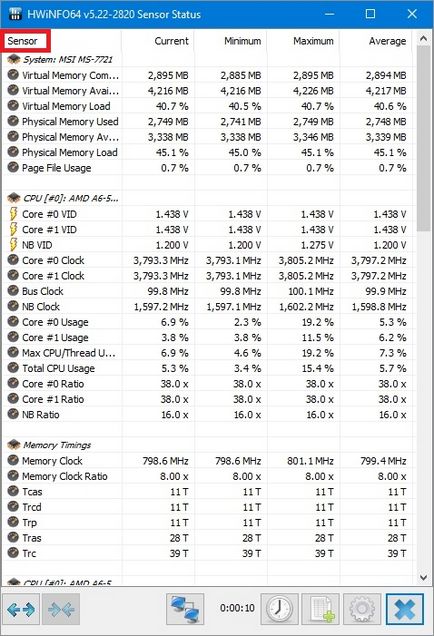Click the collapse columns arrows icon

point(61,609)
